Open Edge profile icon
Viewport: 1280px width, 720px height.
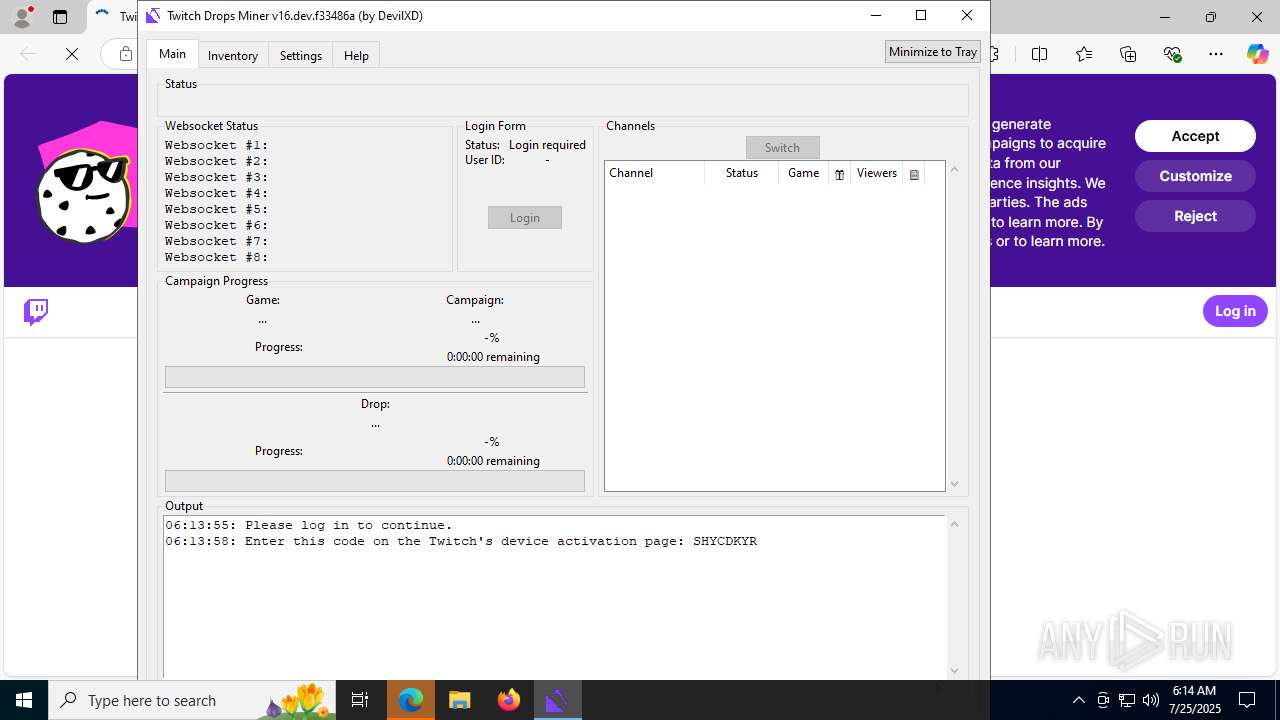click(x=22, y=17)
